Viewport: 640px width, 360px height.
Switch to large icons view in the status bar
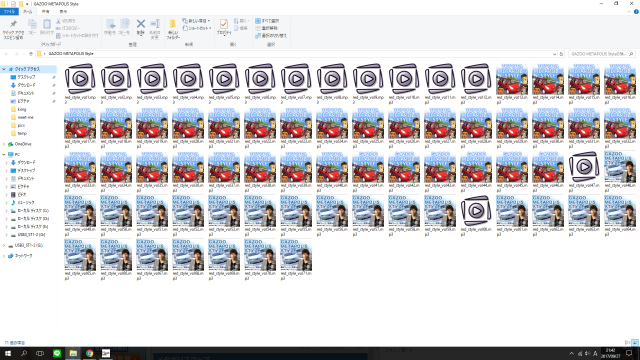pyautogui.click(x=635, y=343)
